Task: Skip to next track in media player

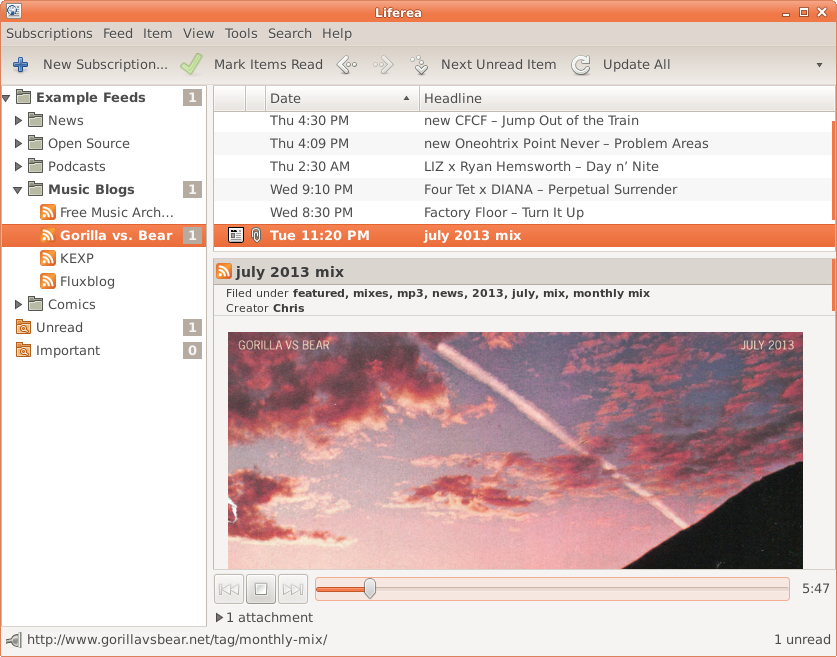Action: tap(292, 590)
